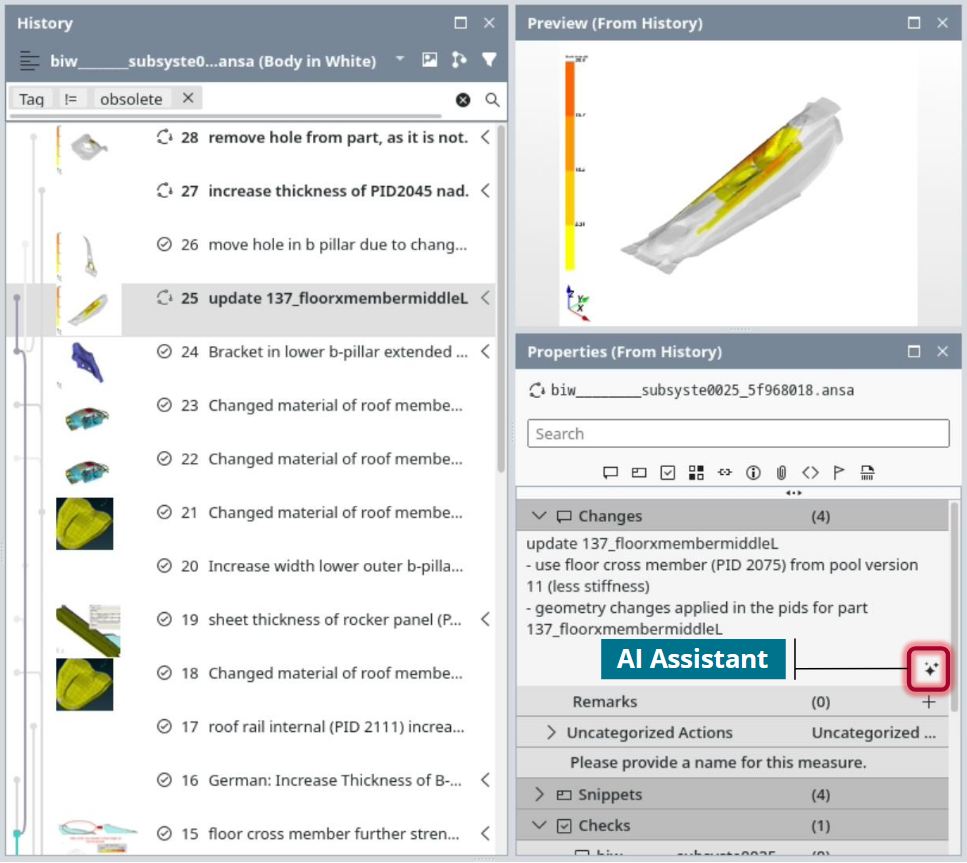Viewport: 967px width, 863px height.
Task: Click the branch graph icon in History
Action: (x=459, y=60)
